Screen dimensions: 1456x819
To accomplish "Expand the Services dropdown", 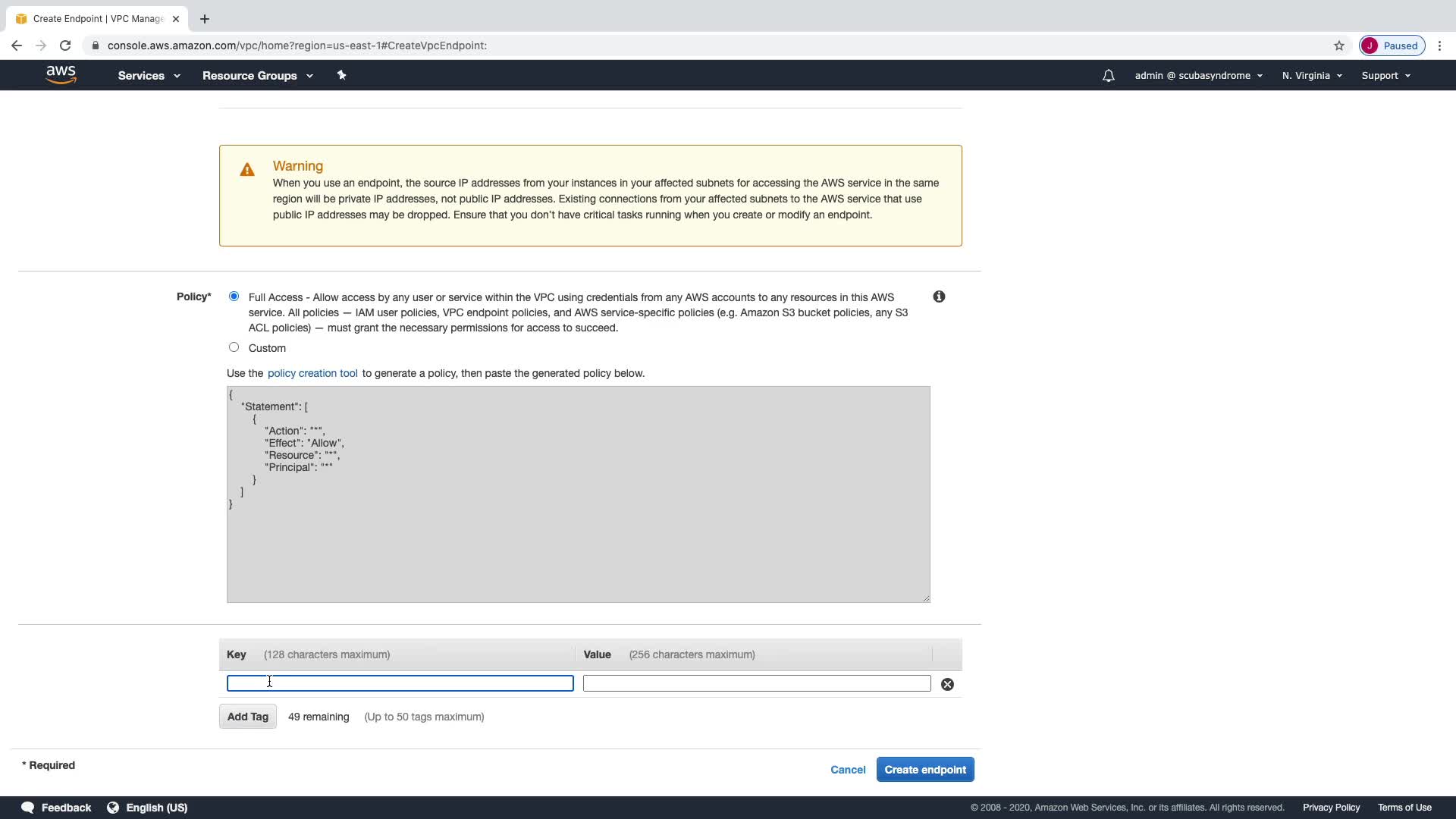I will 149,76.
